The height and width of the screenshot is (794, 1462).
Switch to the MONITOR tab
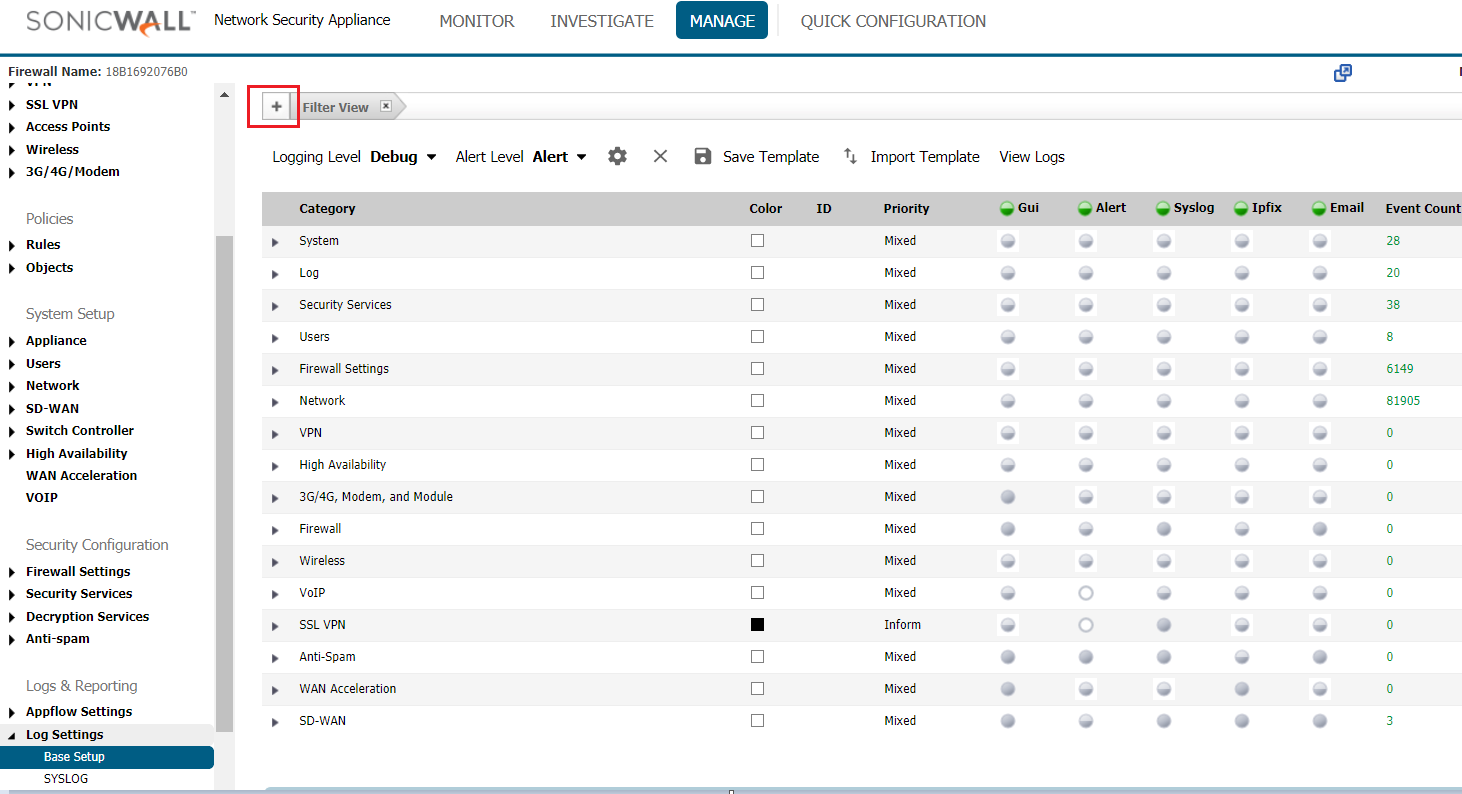(x=477, y=21)
